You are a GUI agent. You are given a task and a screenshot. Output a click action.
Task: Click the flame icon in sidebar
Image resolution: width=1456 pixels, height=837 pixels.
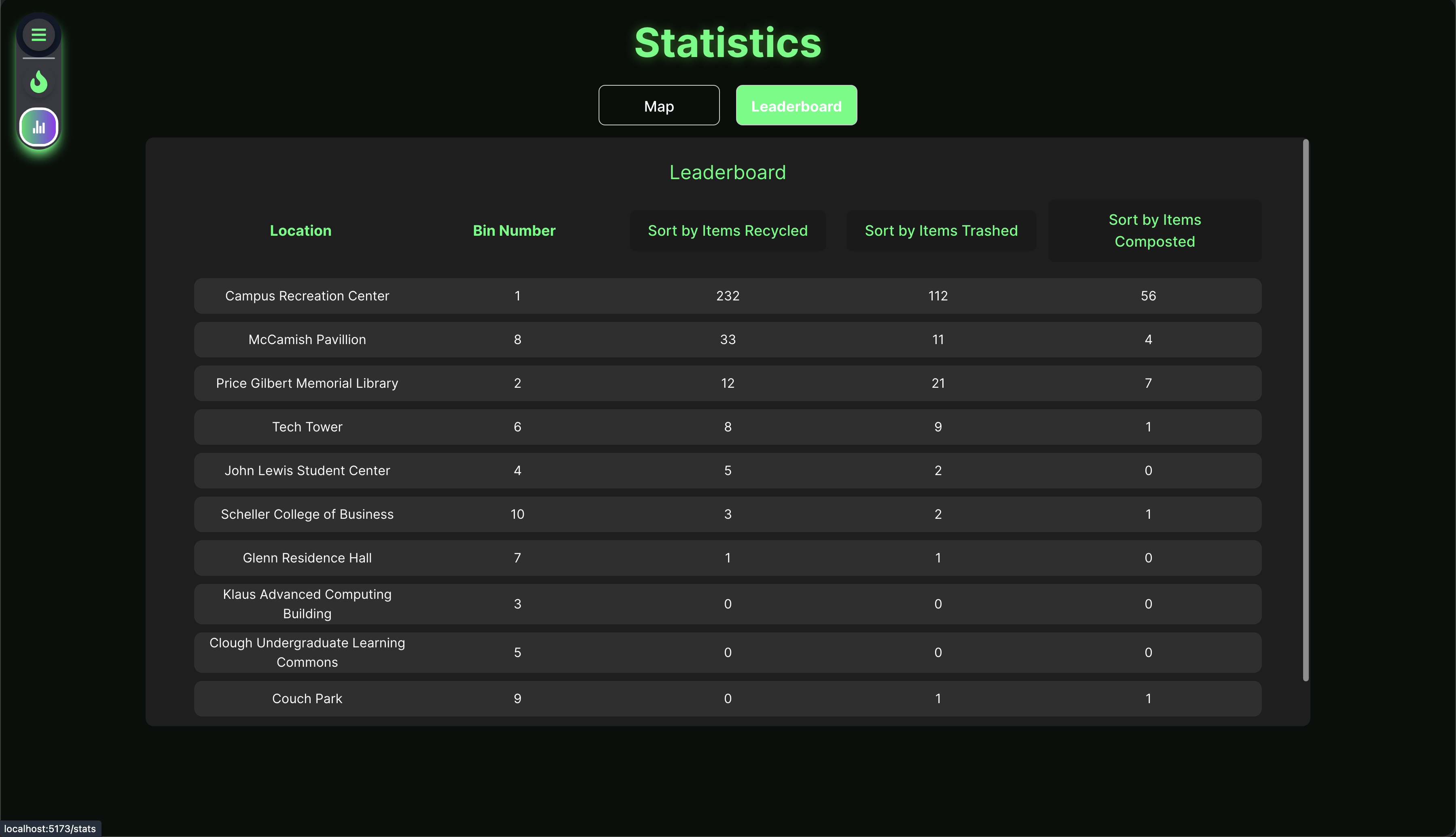click(38, 82)
